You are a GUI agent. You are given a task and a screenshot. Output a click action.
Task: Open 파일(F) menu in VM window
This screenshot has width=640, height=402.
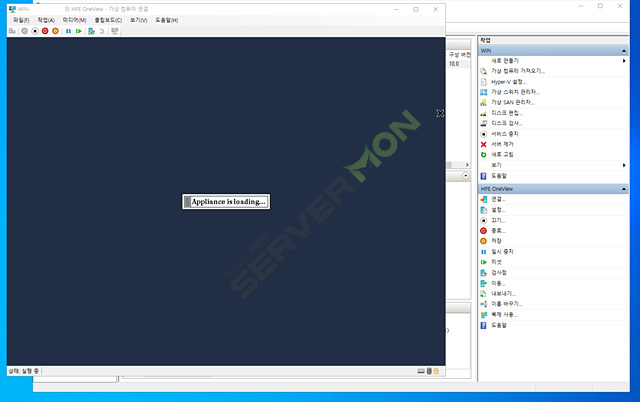point(21,20)
